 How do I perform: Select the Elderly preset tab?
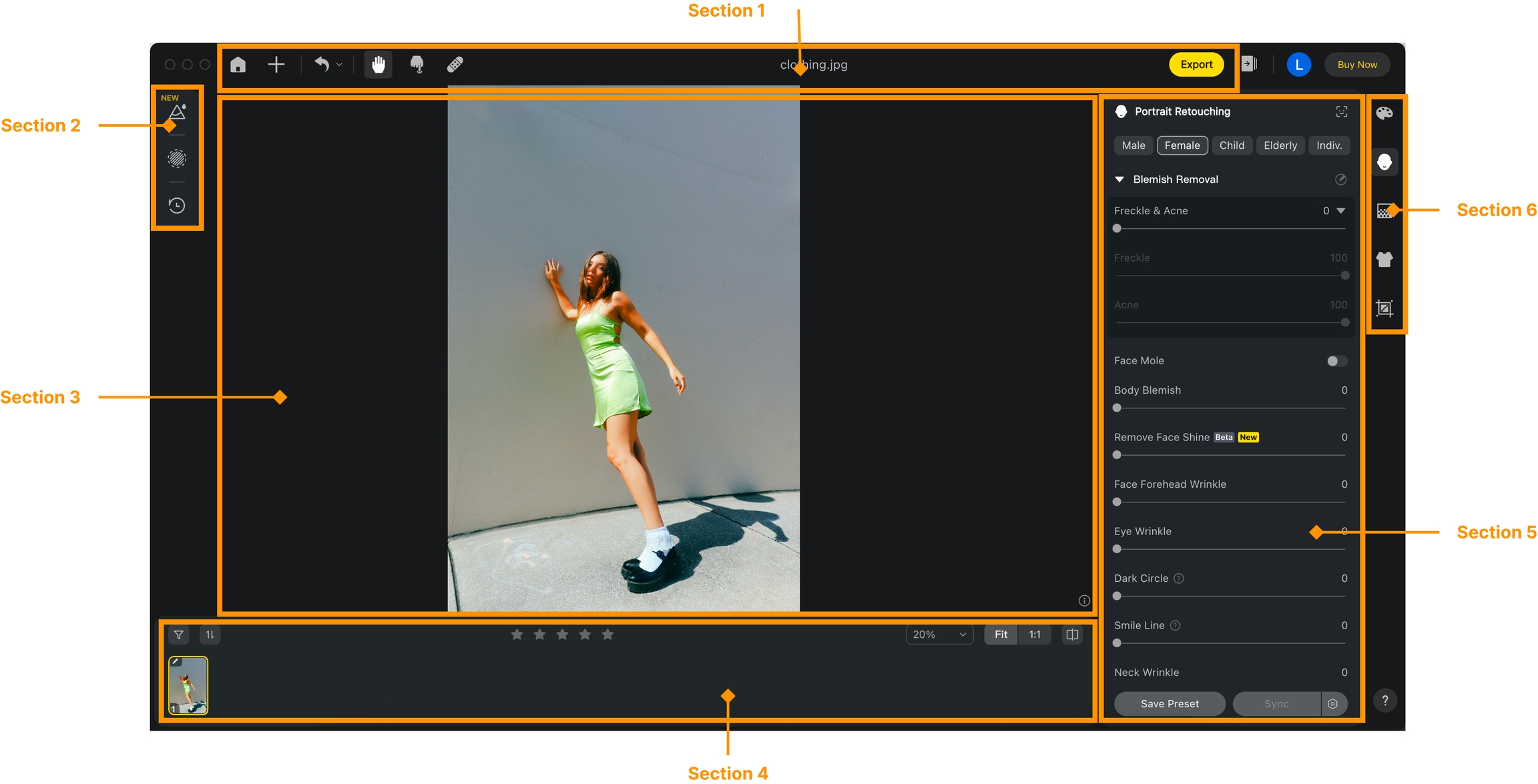[x=1280, y=145]
